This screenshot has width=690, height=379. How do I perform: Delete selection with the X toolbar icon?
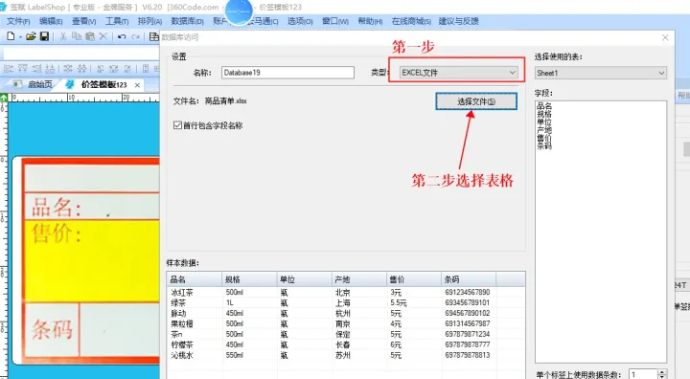tap(103, 37)
